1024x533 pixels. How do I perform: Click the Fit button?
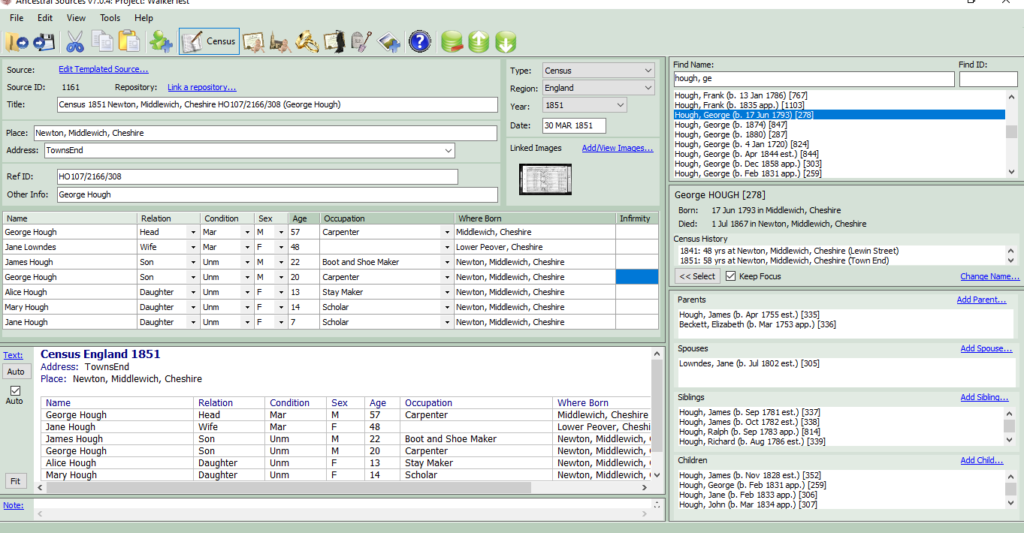click(15, 481)
